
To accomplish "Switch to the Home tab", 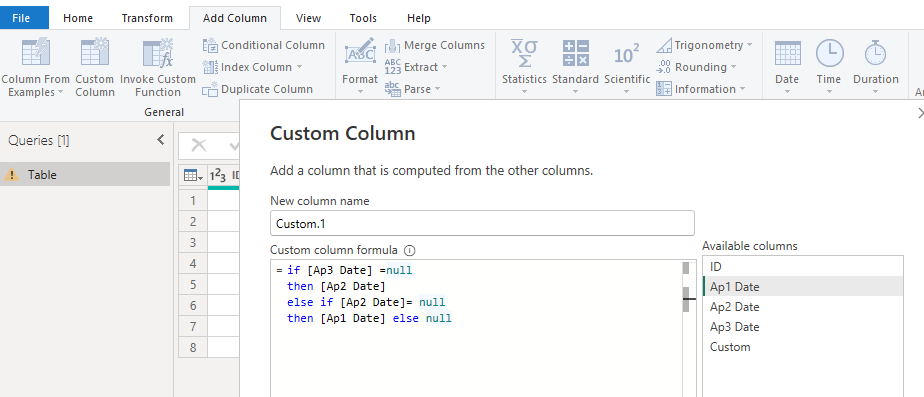I will [78, 18].
